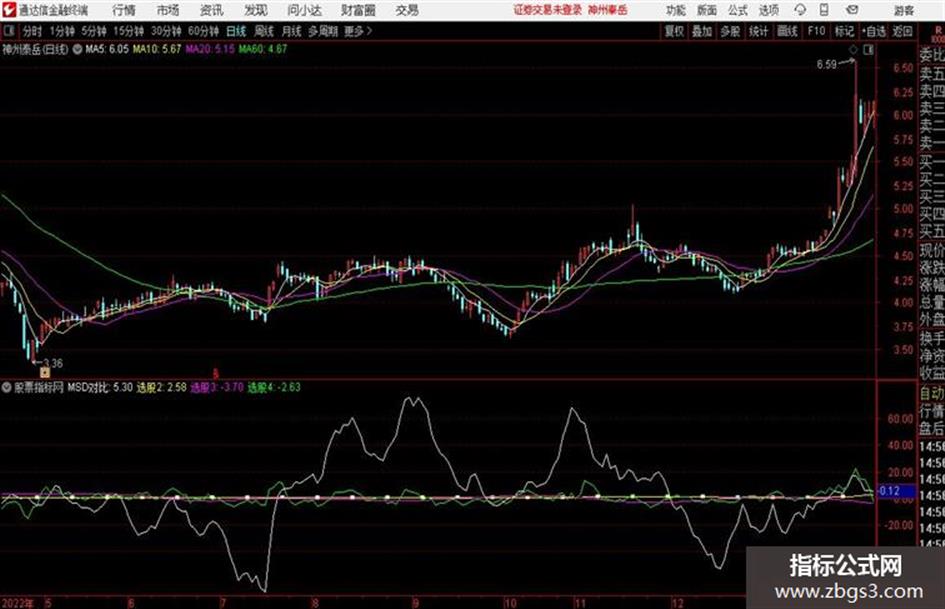
Task: Click the envelope message icon
Action: 852,10
